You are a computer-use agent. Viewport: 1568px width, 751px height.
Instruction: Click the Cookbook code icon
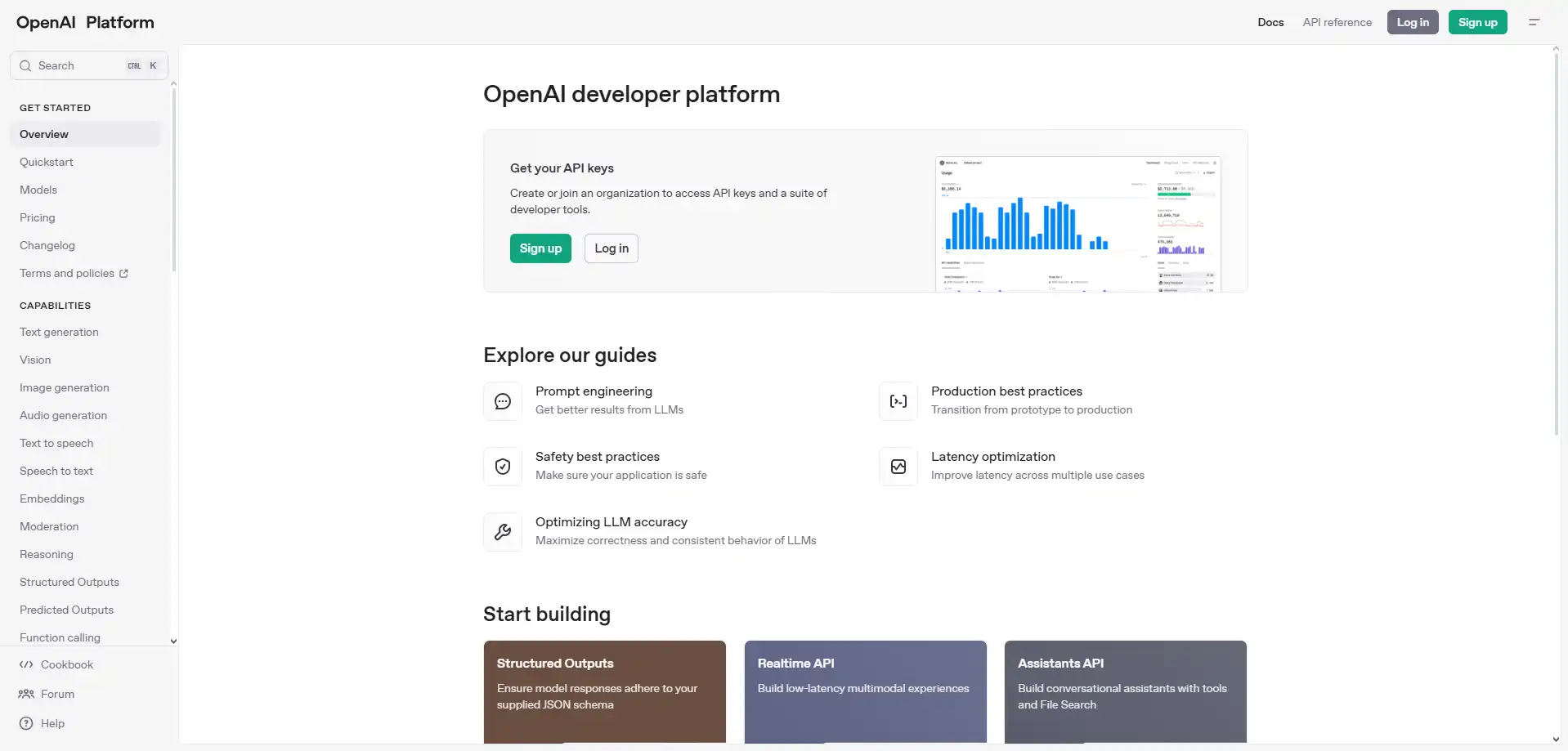[x=26, y=665]
